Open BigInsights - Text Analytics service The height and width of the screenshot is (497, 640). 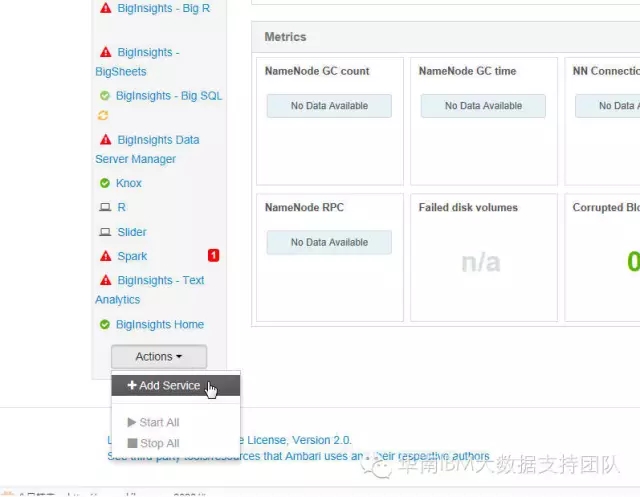(x=149, y=290)
